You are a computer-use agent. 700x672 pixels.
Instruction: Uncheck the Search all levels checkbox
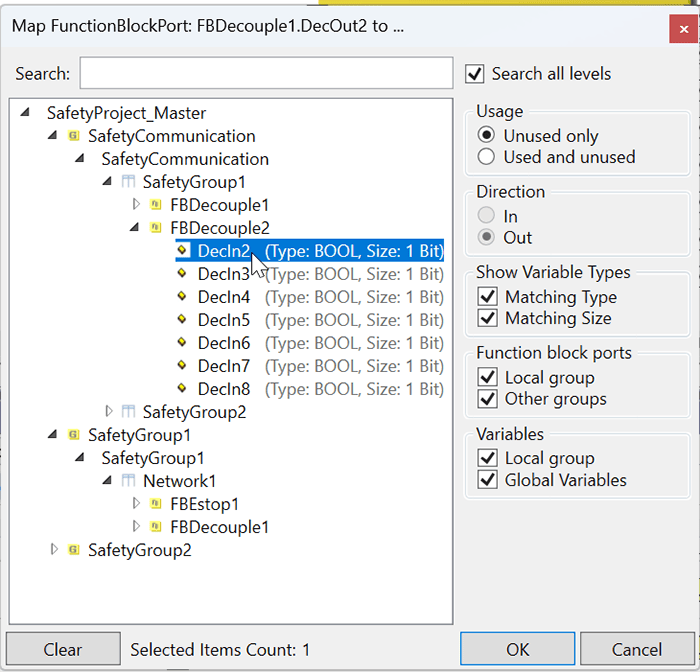click(x=475, y=74)
